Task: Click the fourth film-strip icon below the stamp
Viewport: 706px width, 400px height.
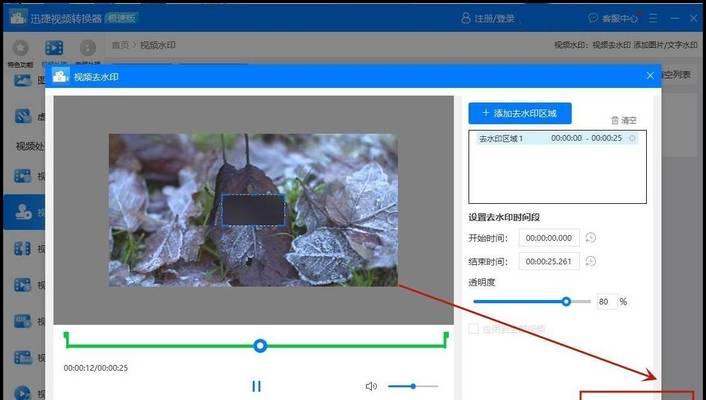Action: tap(23, 358)
